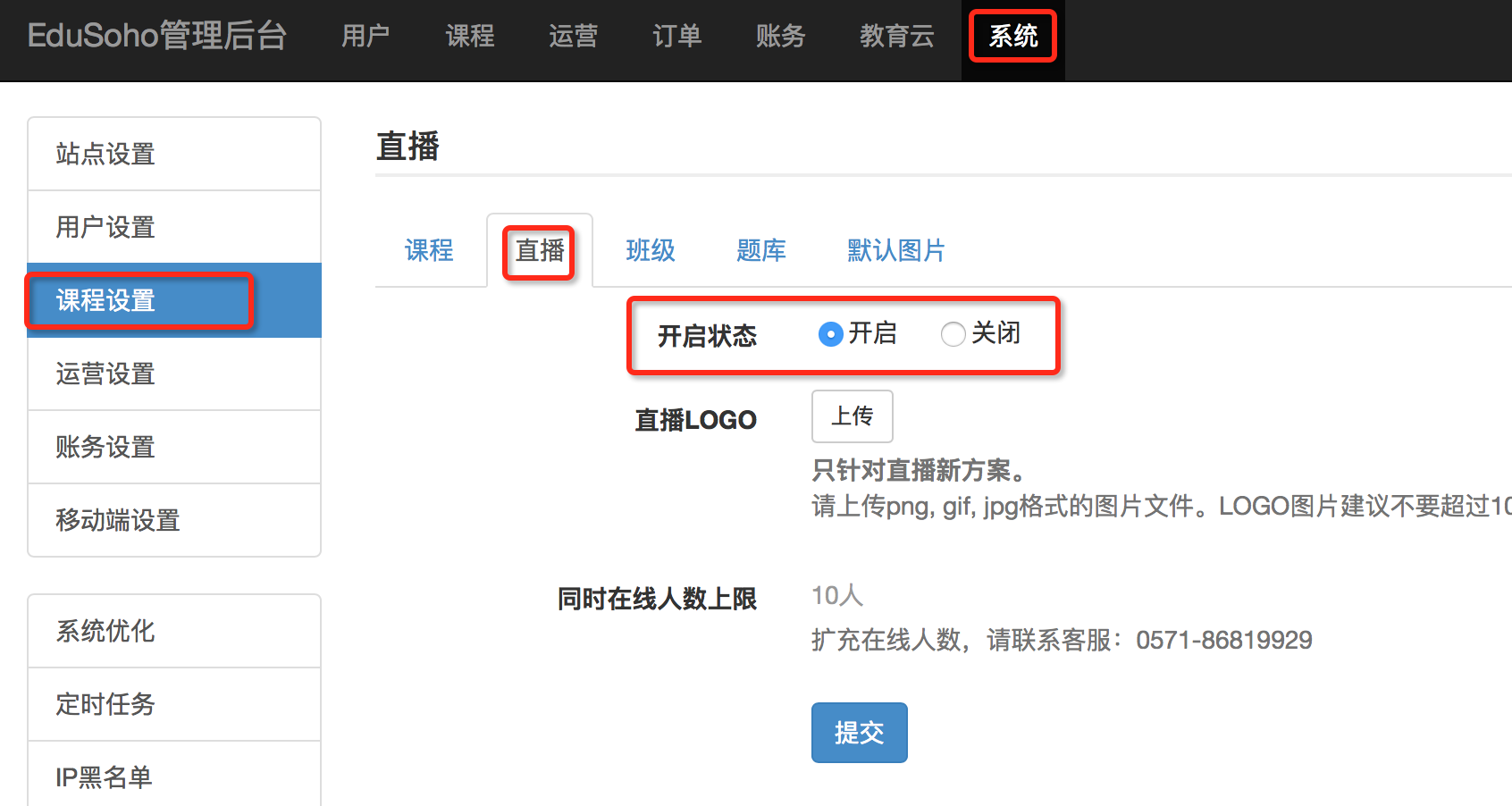The image size is (1512, 806).
Task: Open the 班级 tab
Action: click(x=650, y=251)
